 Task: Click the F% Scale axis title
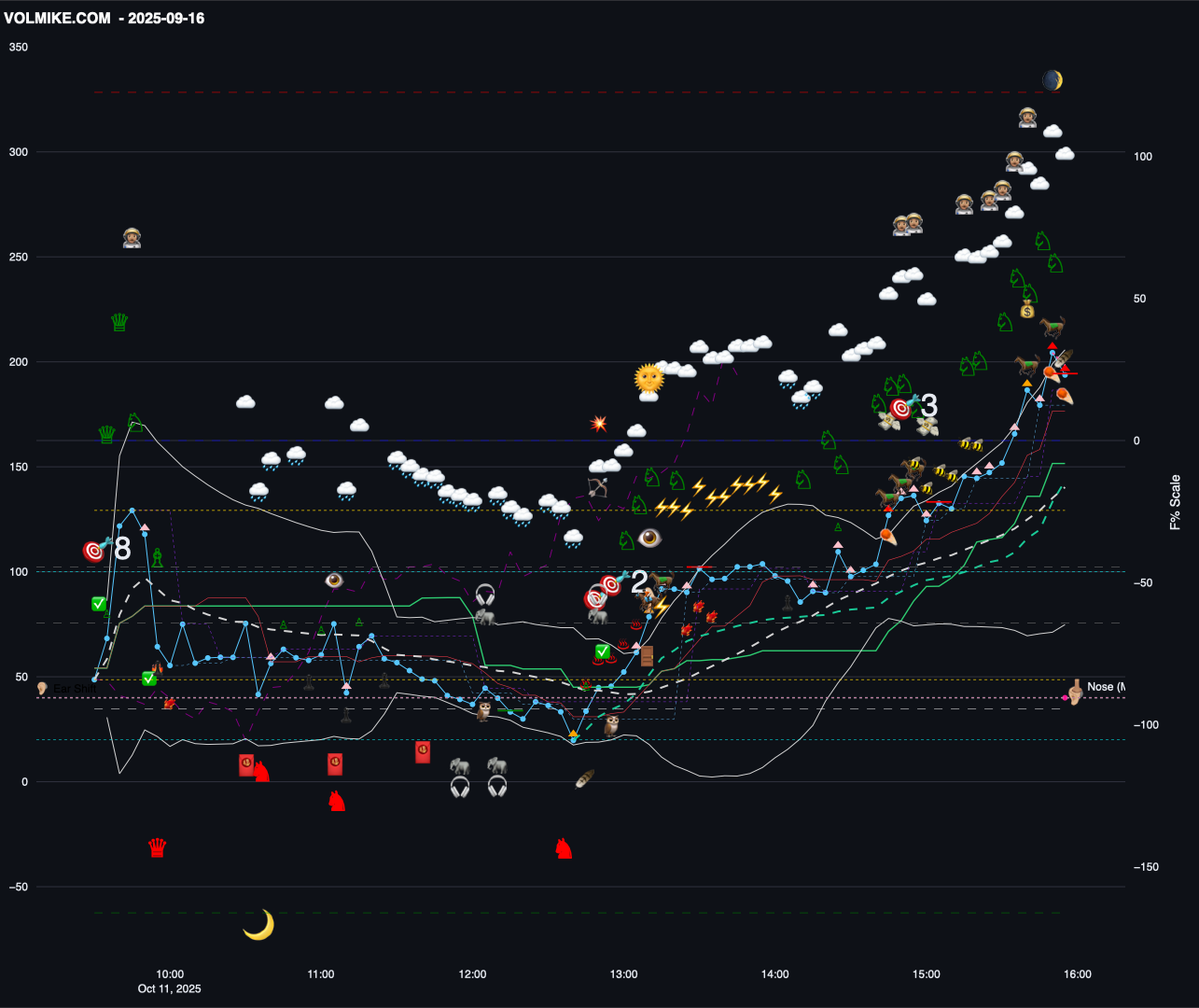point(1176,502)
